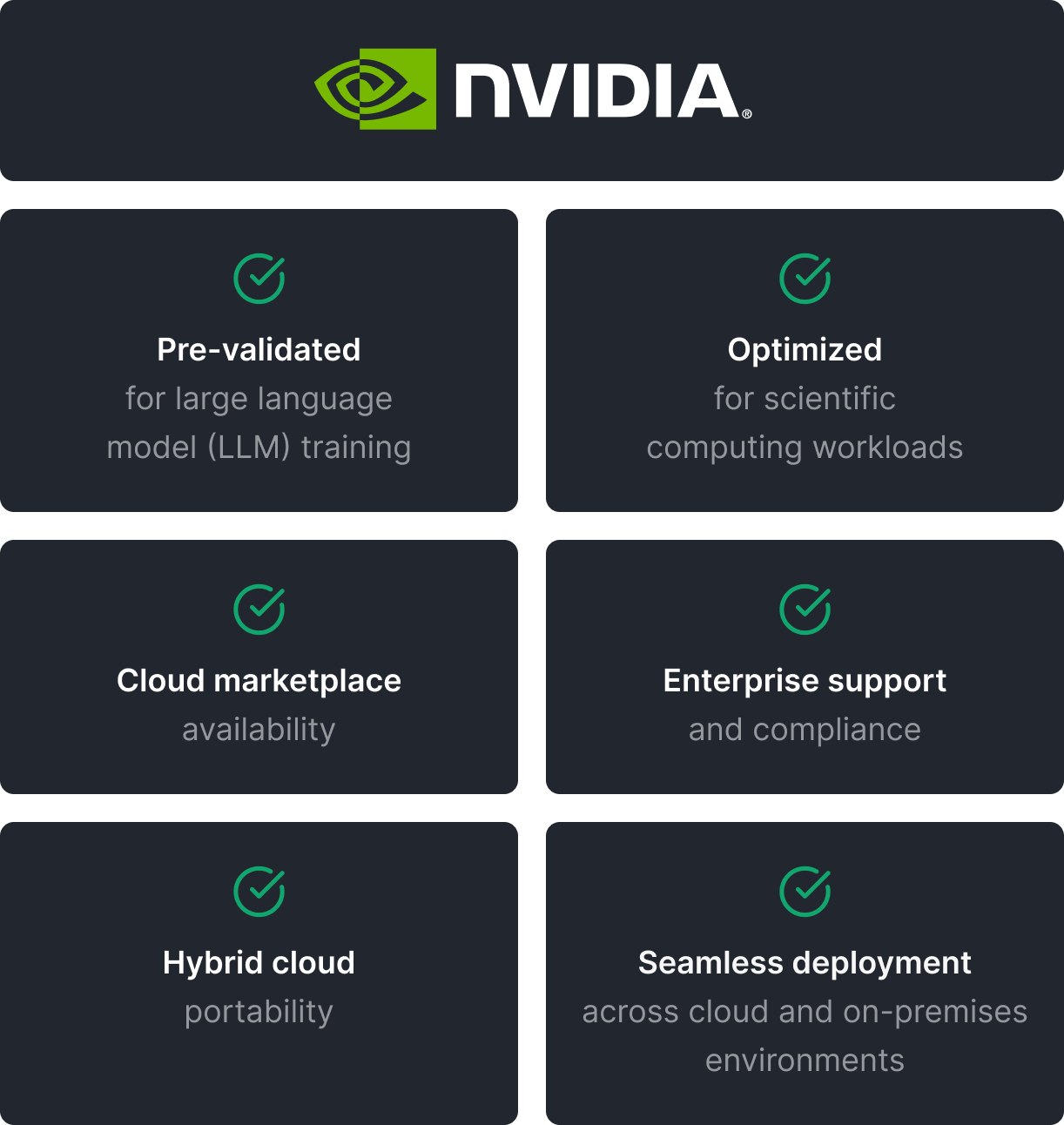This screenshot has height=1125, width=1064.
Task: Click the checkmark above Hybrid cloud
Action: pyautogui.click(x=259, y=892)
